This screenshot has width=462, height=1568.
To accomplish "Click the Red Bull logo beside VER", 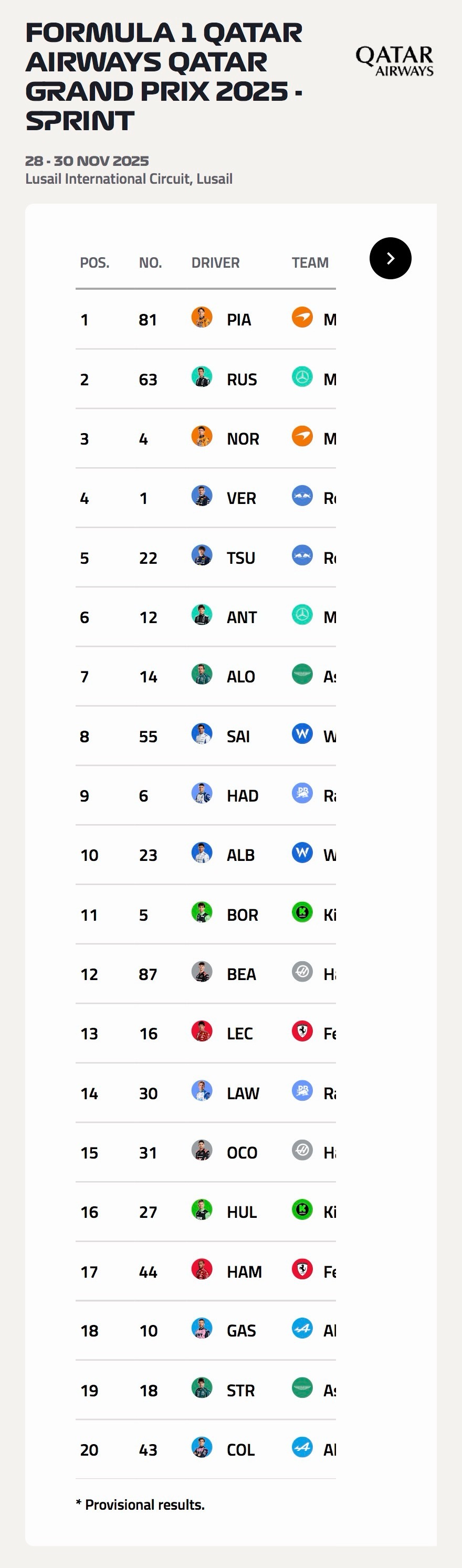I will tap(302, 496).
